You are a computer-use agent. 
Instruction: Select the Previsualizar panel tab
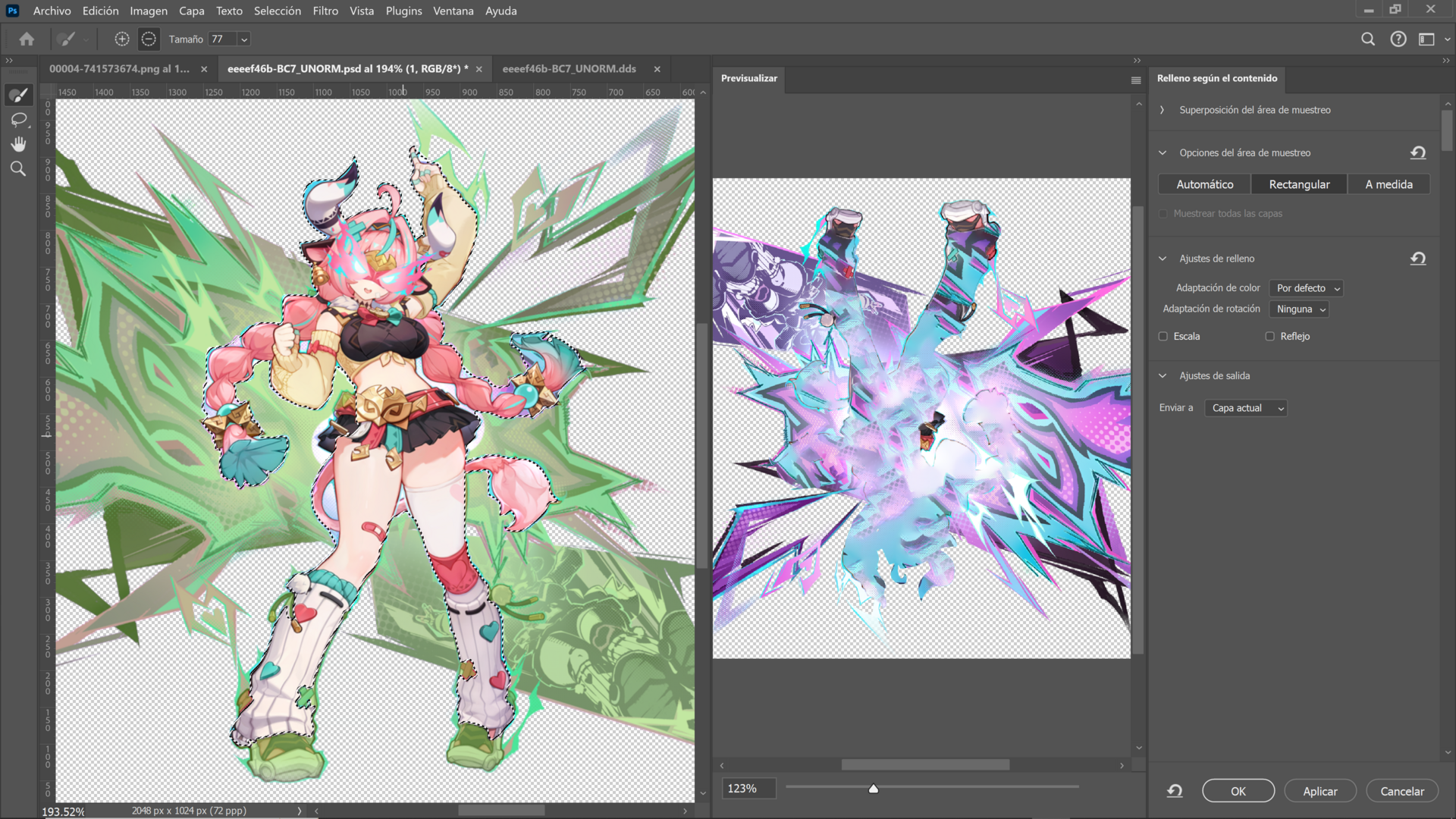tap(748, 78)
